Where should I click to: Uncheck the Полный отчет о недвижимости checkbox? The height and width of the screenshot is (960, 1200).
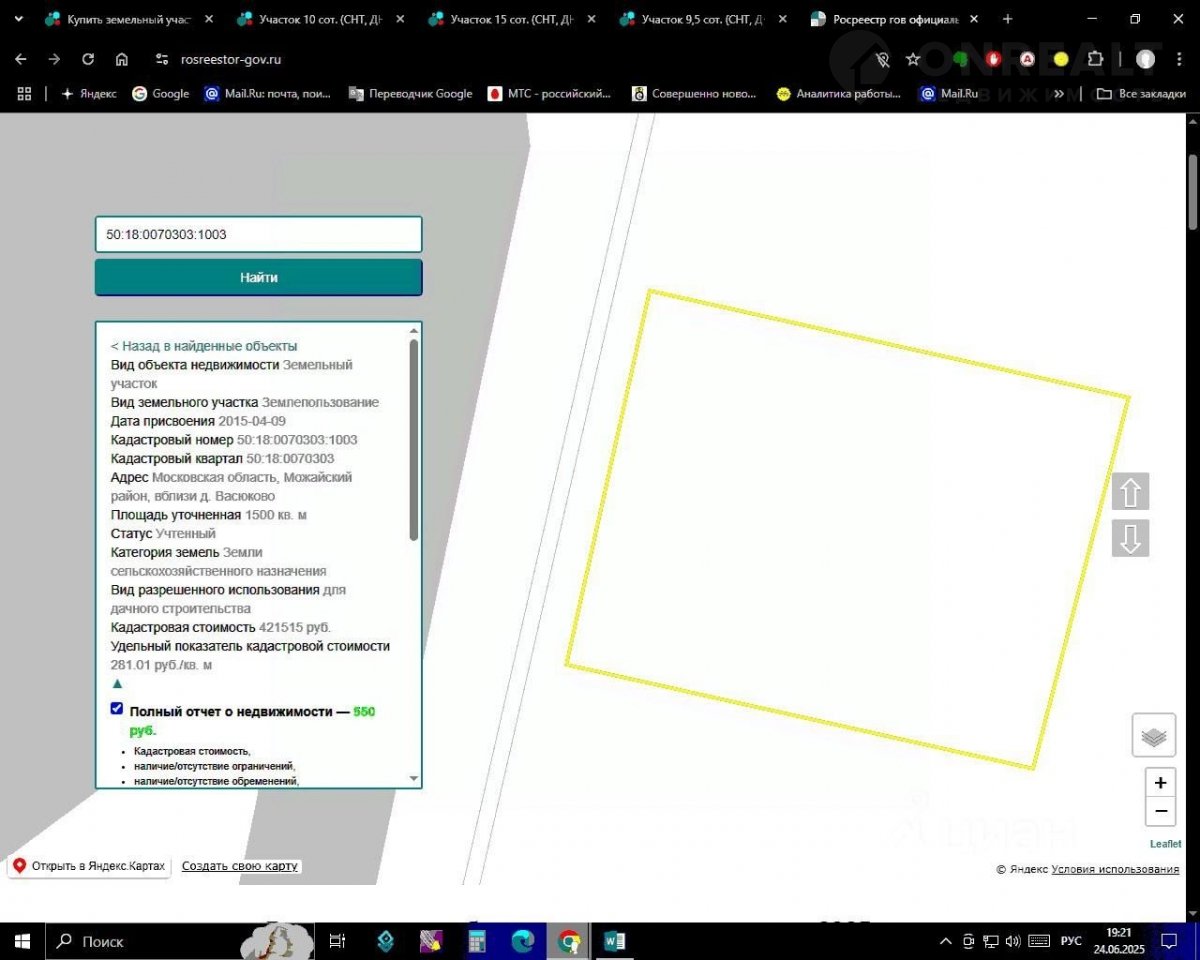coord(117,709)
